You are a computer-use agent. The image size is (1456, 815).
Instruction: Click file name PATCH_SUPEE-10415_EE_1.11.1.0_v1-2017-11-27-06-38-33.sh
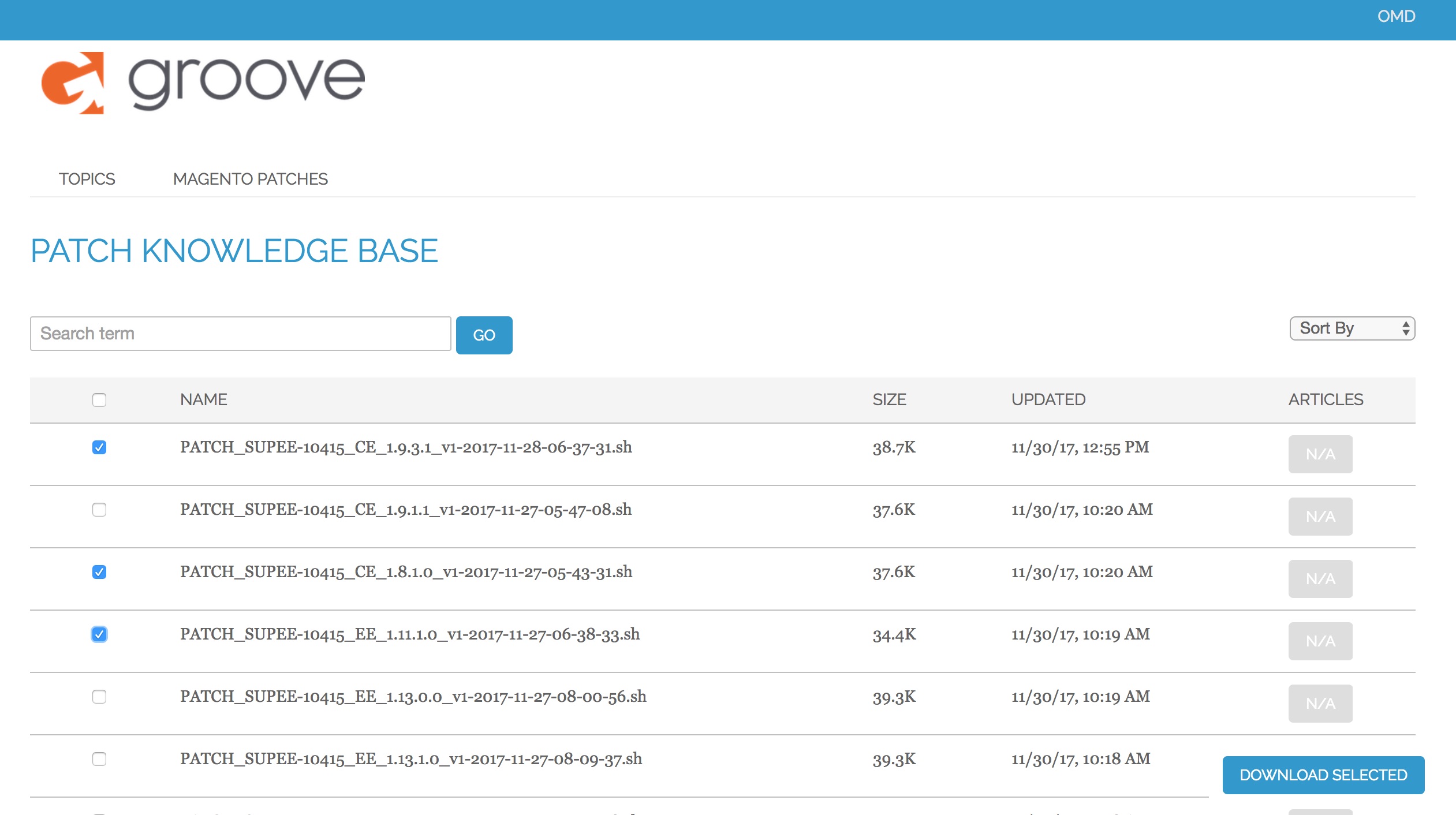coord(410,634)
